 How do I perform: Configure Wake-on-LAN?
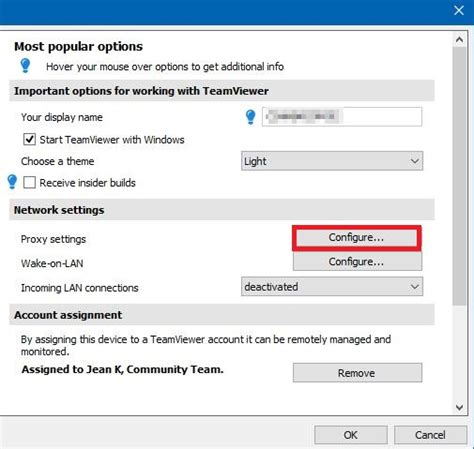pyautogui.click(x=357, y=261)
